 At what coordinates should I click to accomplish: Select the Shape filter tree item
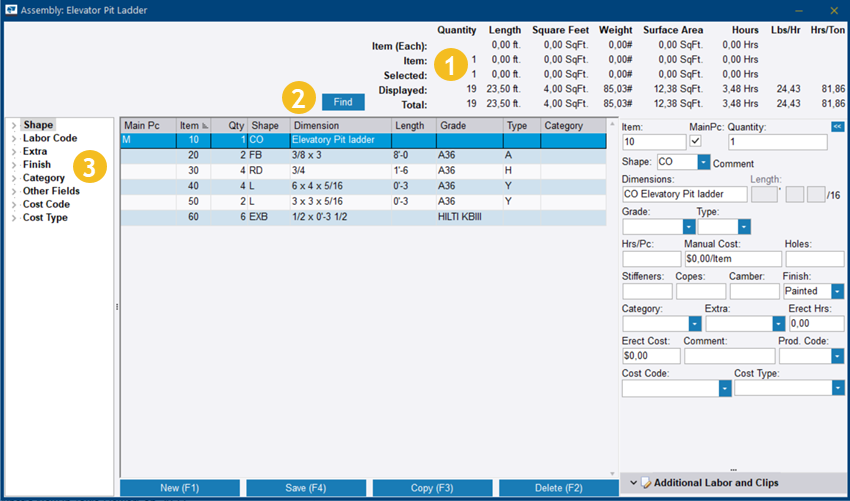tap(38, 125)
